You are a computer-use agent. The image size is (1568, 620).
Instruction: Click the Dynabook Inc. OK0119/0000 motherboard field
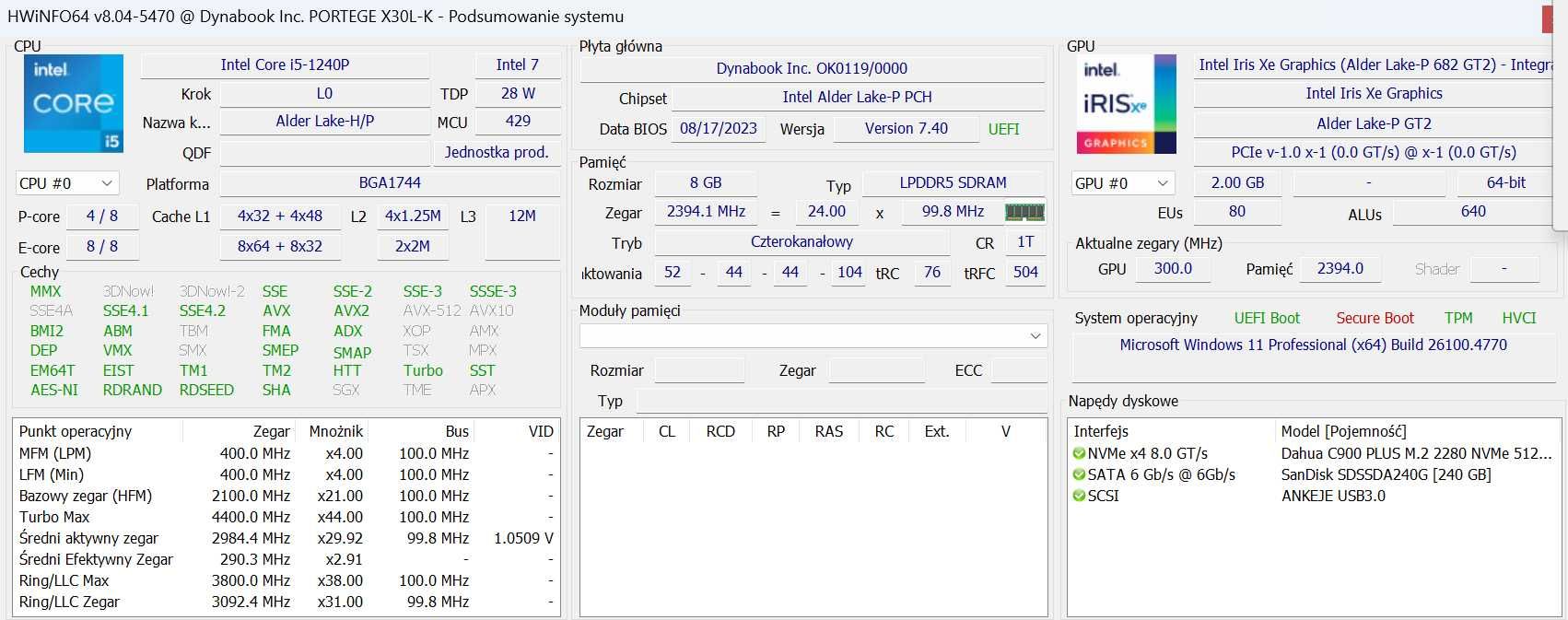(812, 68)
